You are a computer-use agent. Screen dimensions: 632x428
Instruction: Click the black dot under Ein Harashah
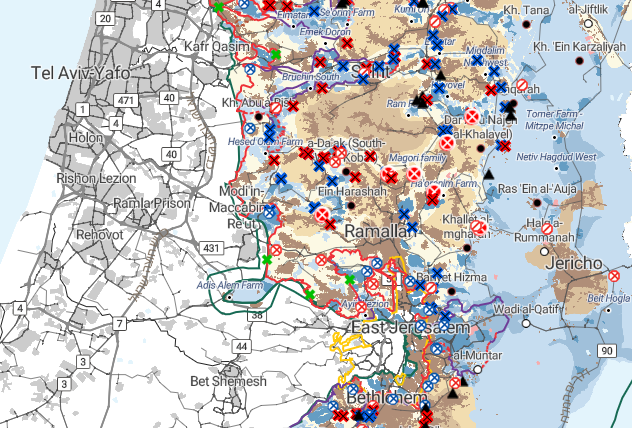[x=351, y=206]
